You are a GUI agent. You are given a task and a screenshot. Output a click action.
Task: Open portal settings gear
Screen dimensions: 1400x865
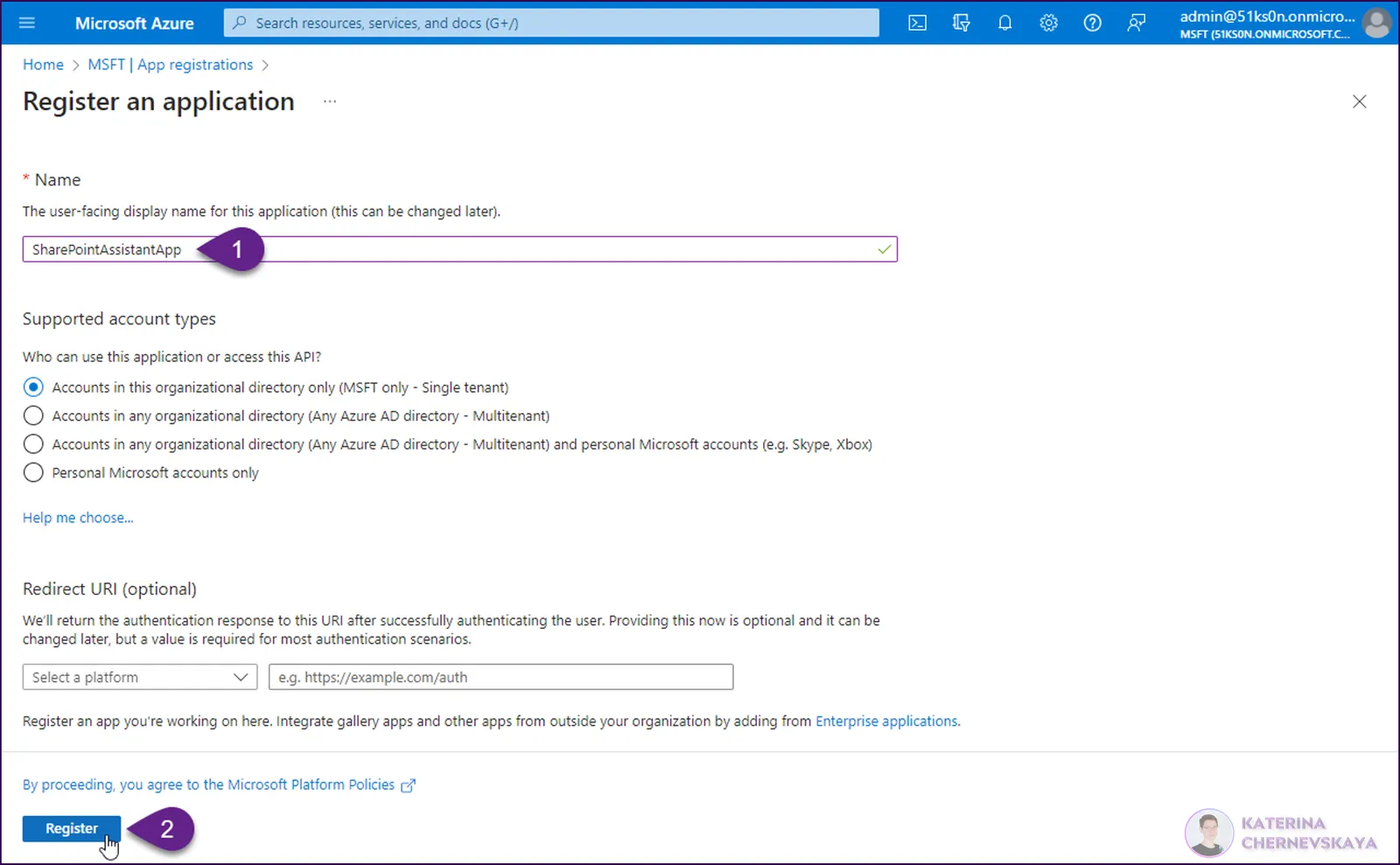(x=1048, y=23)
